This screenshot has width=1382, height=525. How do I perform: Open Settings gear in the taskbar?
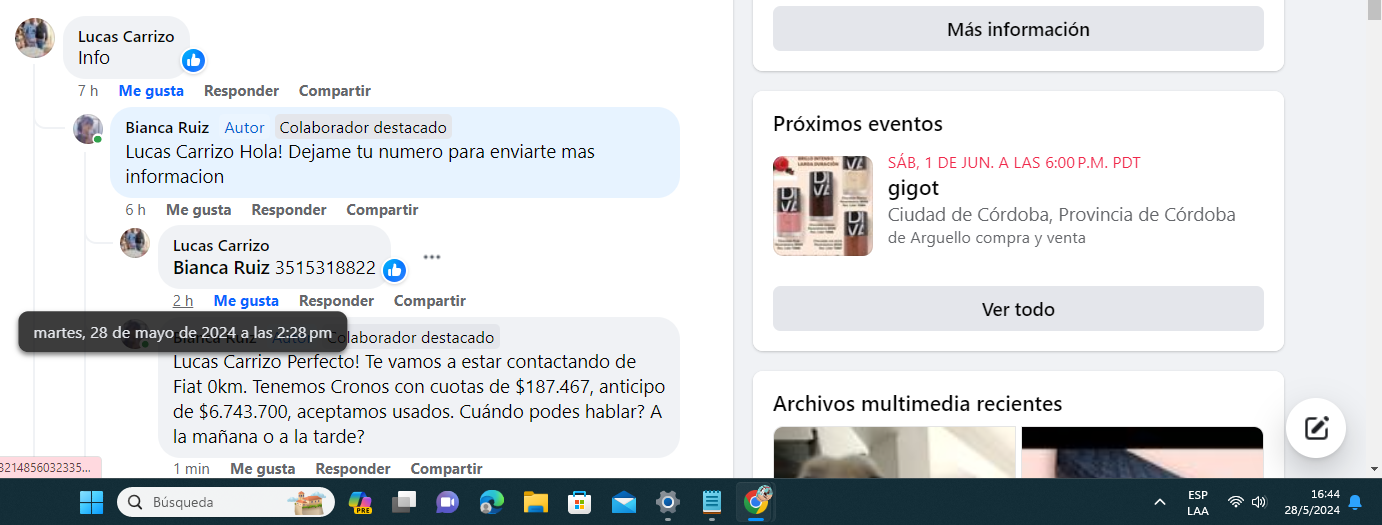(668, 502)
